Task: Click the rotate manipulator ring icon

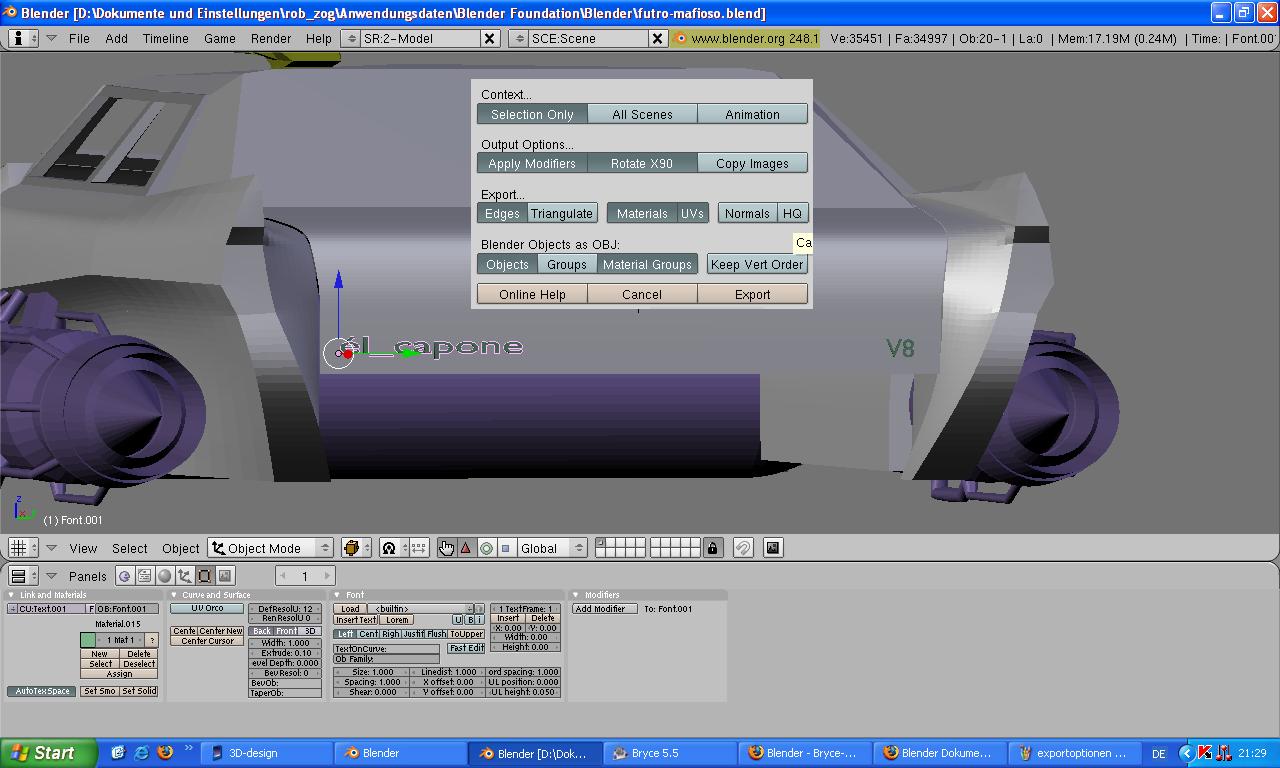Action: point(486,548)
